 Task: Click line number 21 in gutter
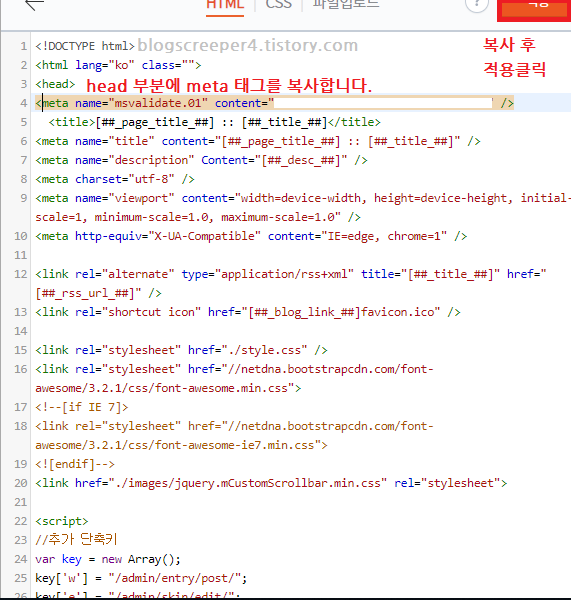click(21, 502)
